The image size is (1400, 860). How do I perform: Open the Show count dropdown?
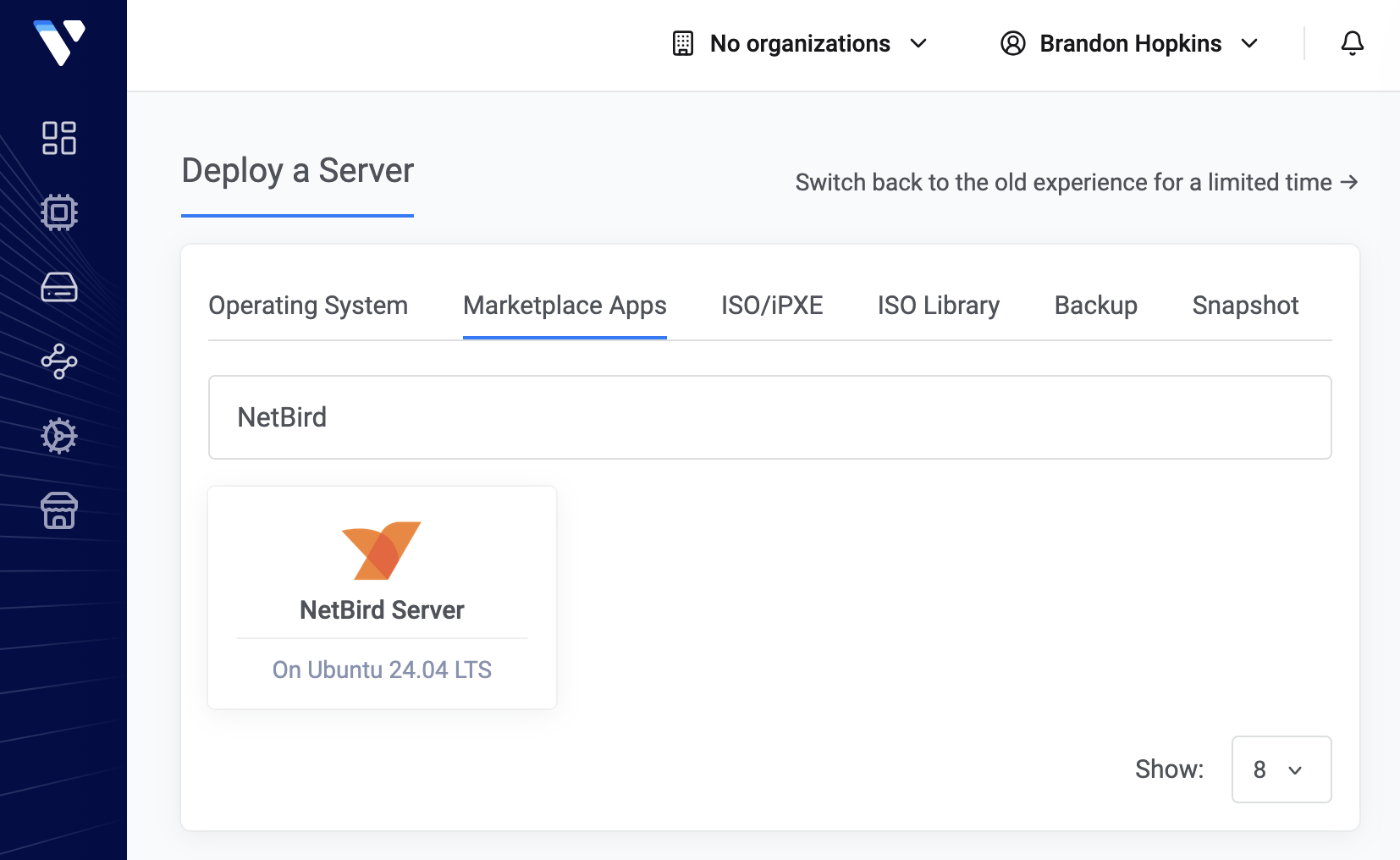1281,769
